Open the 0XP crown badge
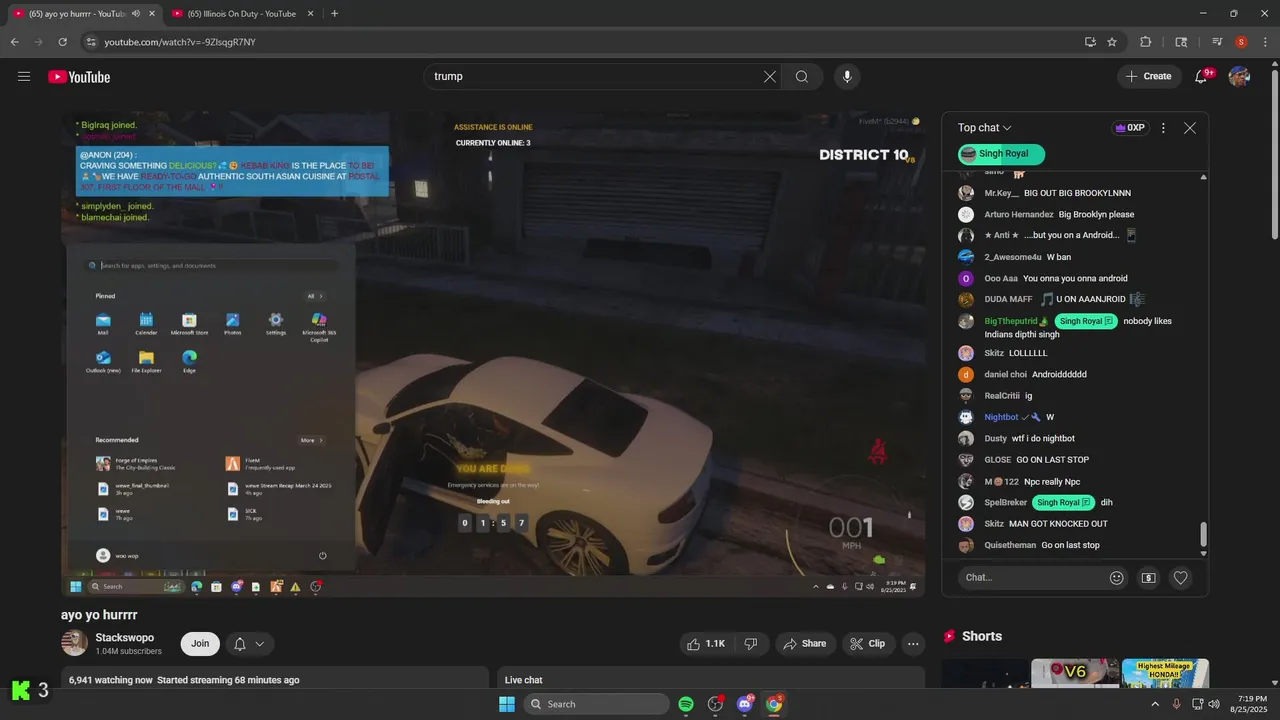This screenshot has width=1280, height=720. [x=1130, y=128]
